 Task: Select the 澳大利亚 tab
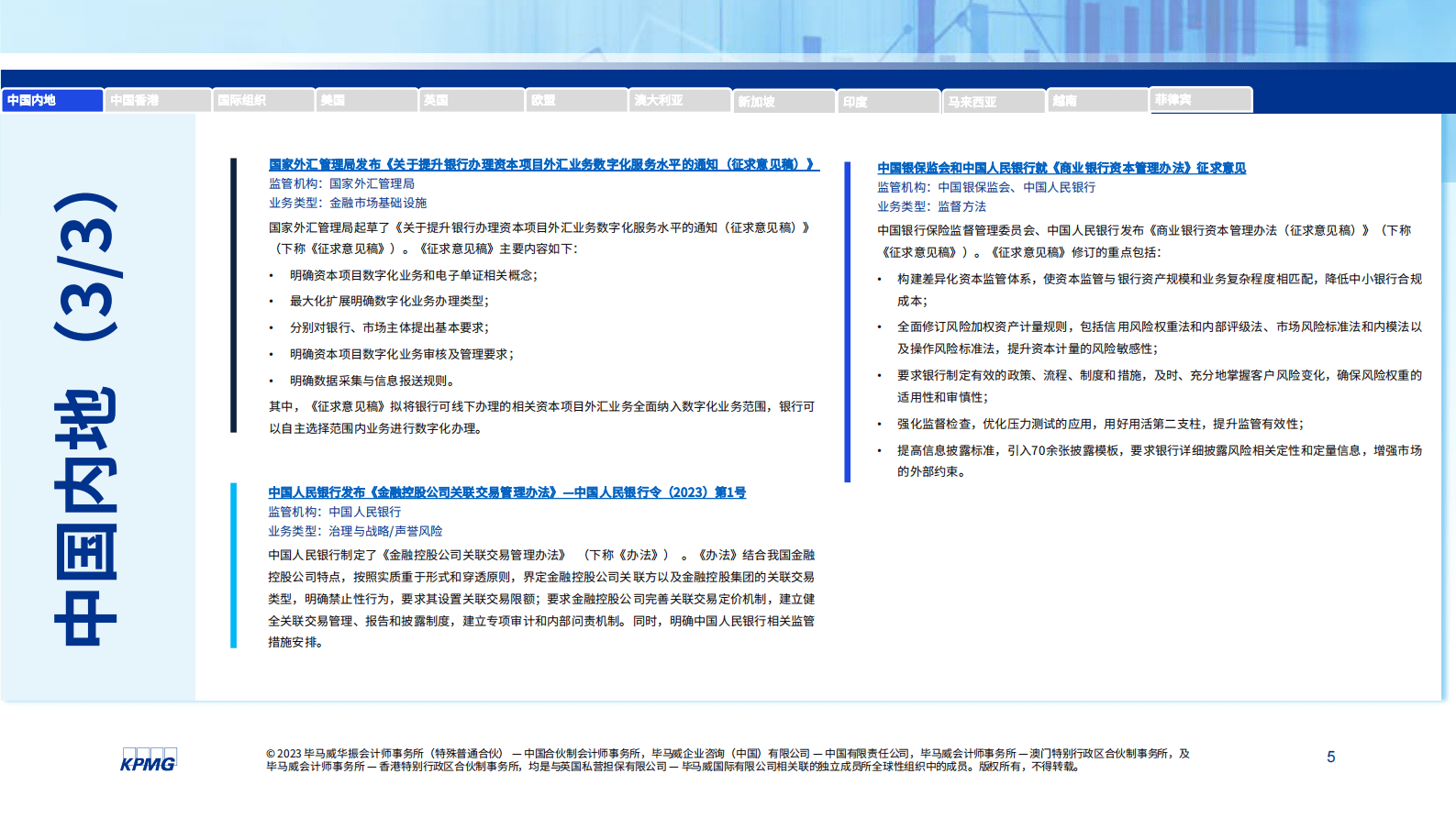pos(680,100)
